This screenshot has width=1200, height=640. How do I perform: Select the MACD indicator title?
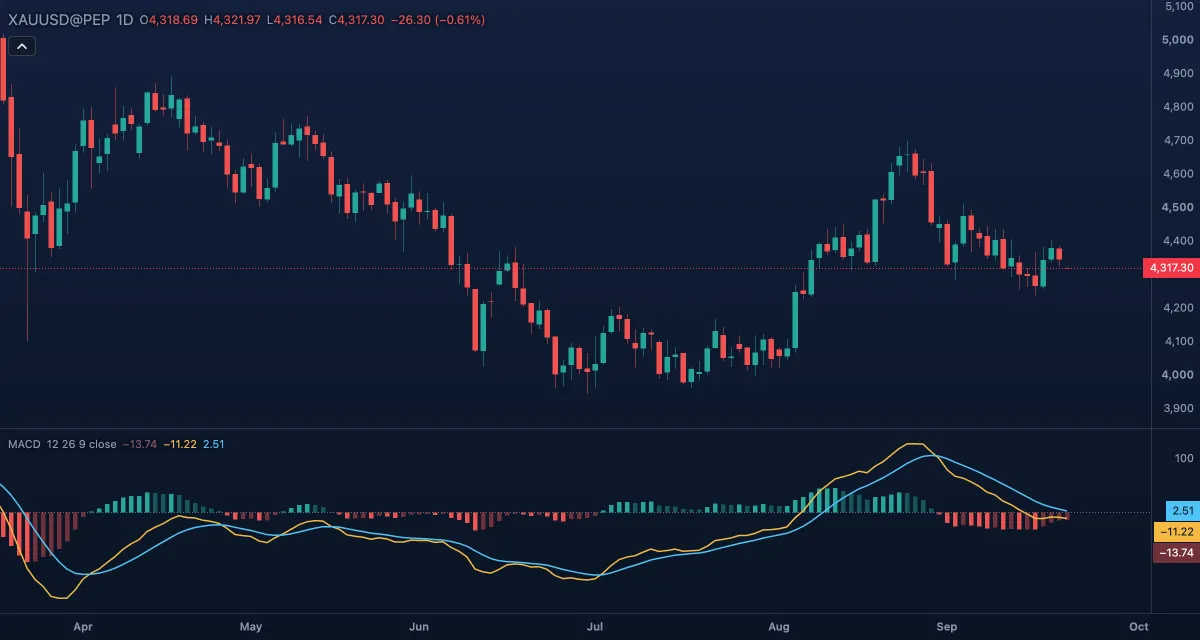pos(24,444)
